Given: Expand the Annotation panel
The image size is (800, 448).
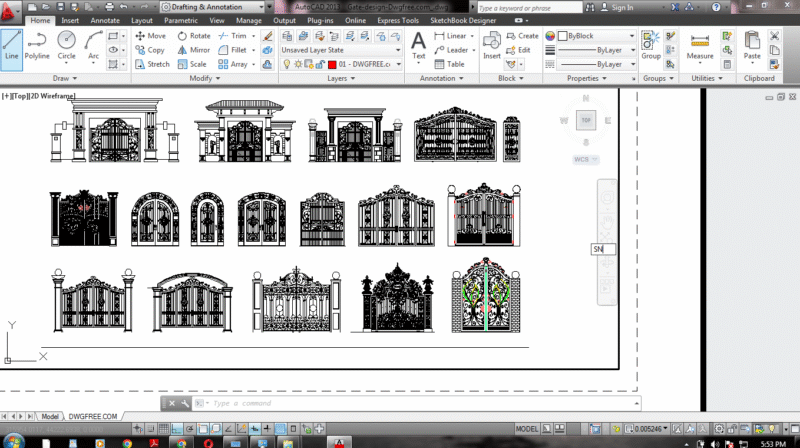Looking at the screenshot, I should (441, 78).
